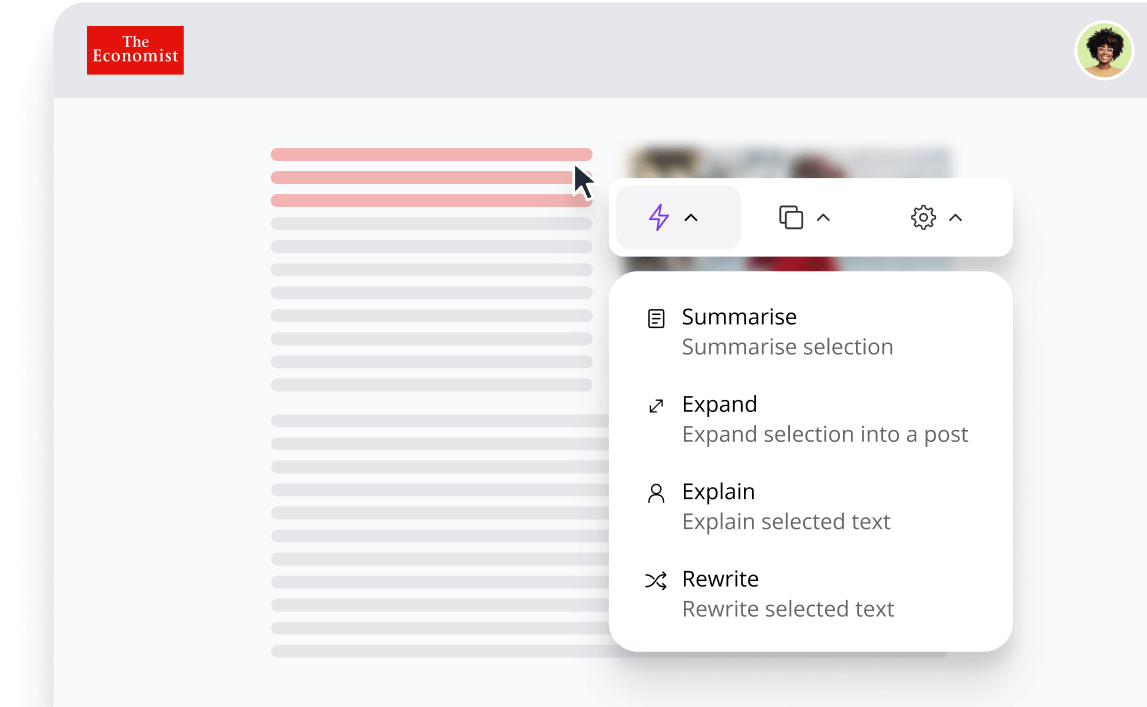1147x707 pixels.
Task: Collapse the chevron next to the lightning bolt
Action: (x=692, y=216)
